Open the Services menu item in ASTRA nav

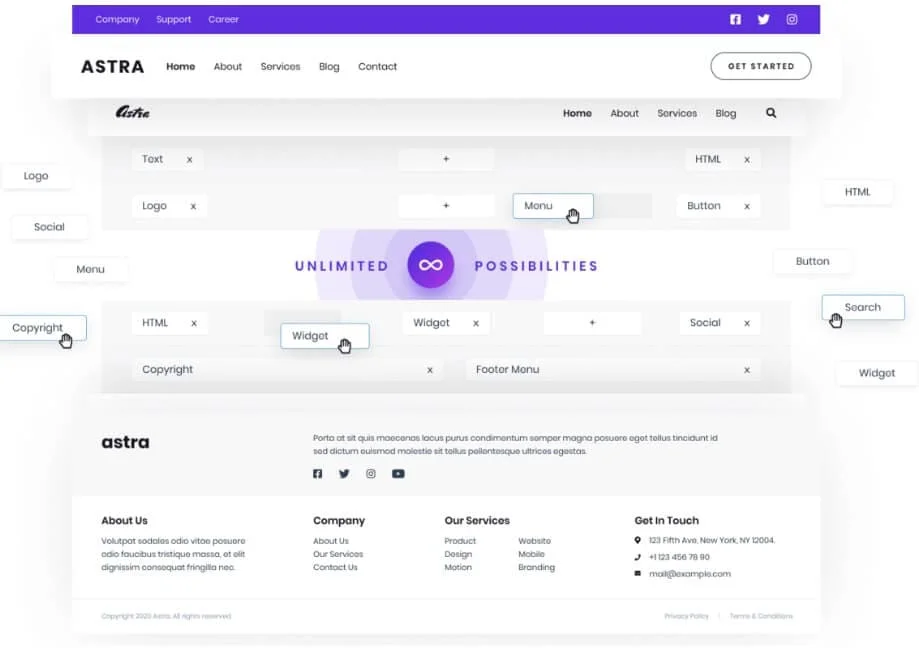[x=280, y=67]
